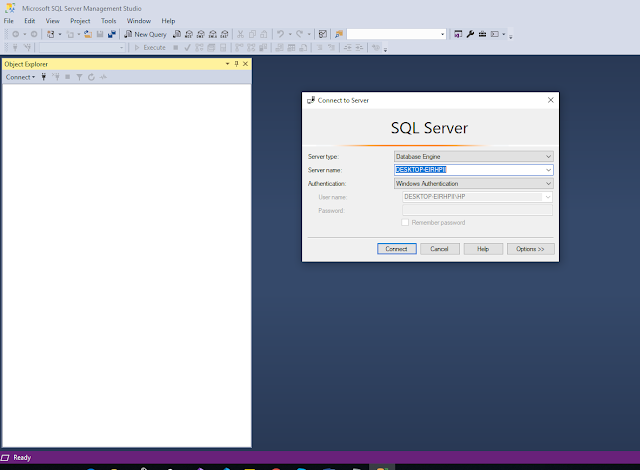Click the navigate backward arrow icon
640x470 pixels.
pyautogui.click(x=16, y=34)
